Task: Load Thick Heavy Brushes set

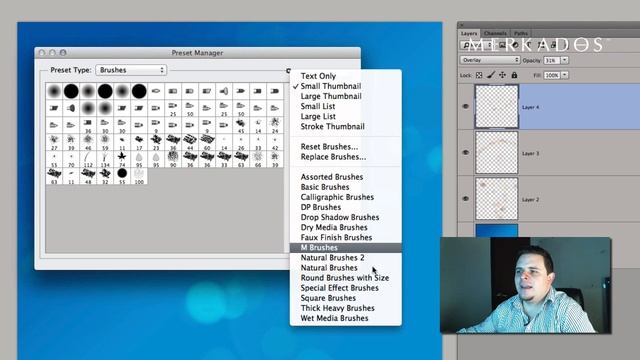Action: (337, 308)
